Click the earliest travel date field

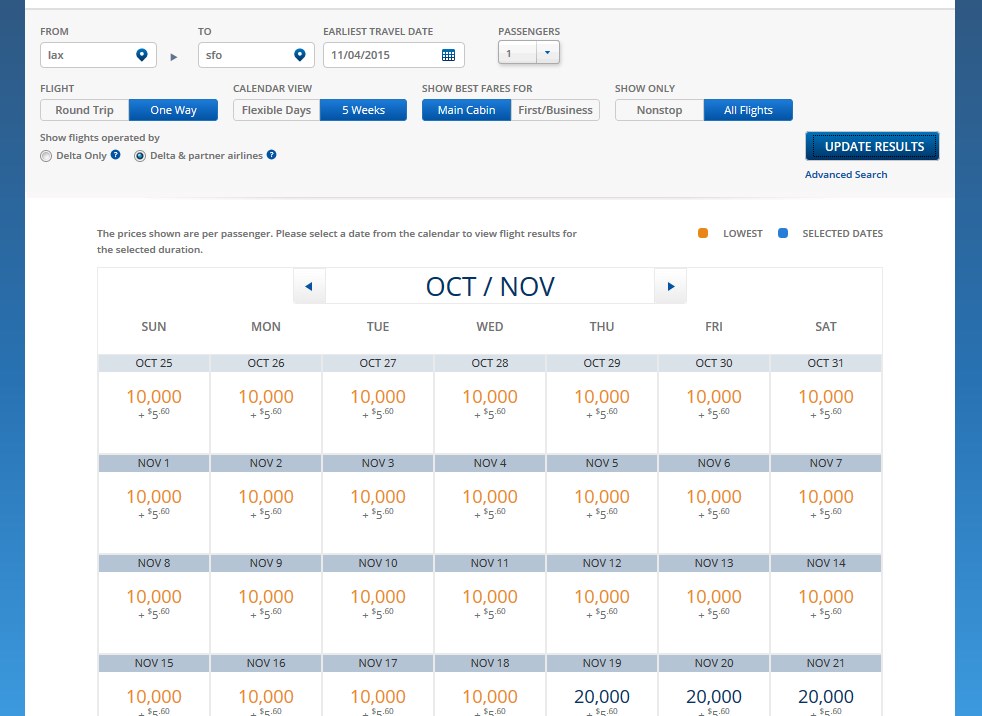click(380, 55)
